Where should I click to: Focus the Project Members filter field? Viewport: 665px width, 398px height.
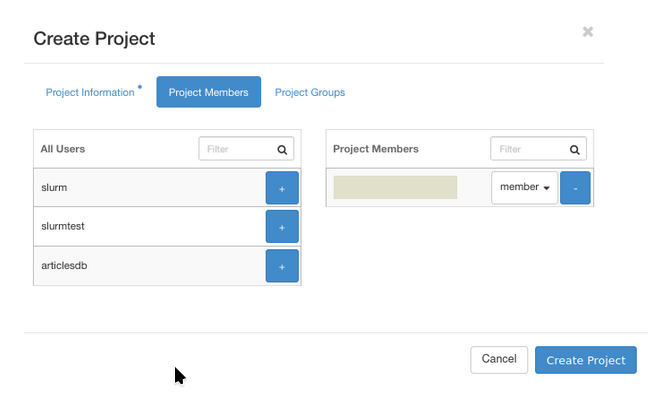[x=538, y=149]
